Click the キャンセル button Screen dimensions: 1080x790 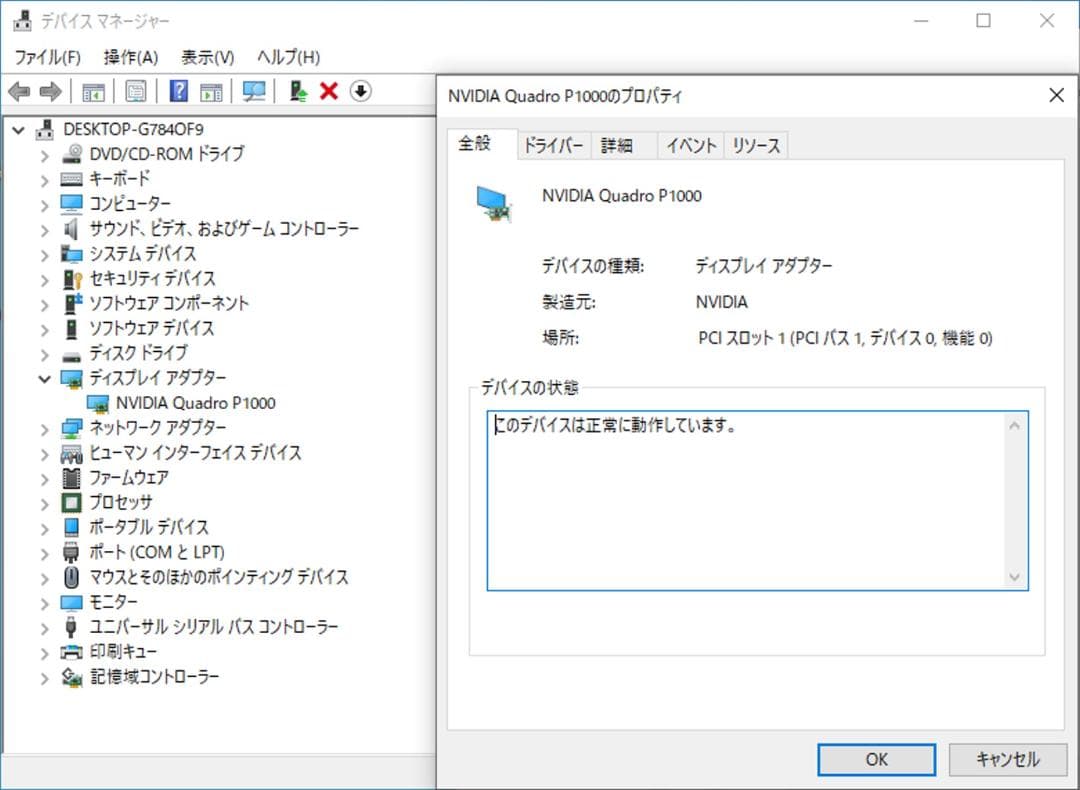1006,759
